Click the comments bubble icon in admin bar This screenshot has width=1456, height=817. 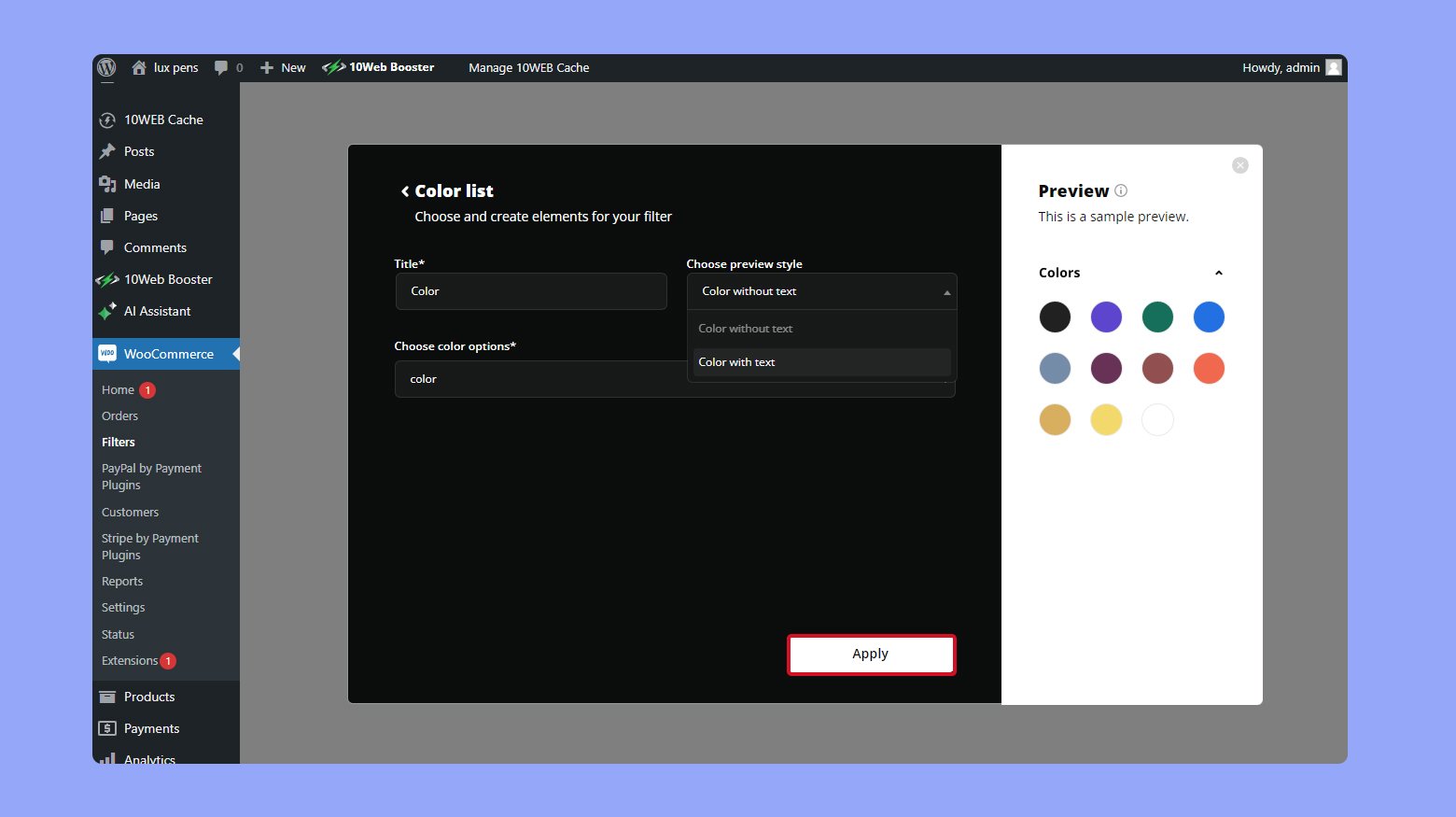[221, 67]
